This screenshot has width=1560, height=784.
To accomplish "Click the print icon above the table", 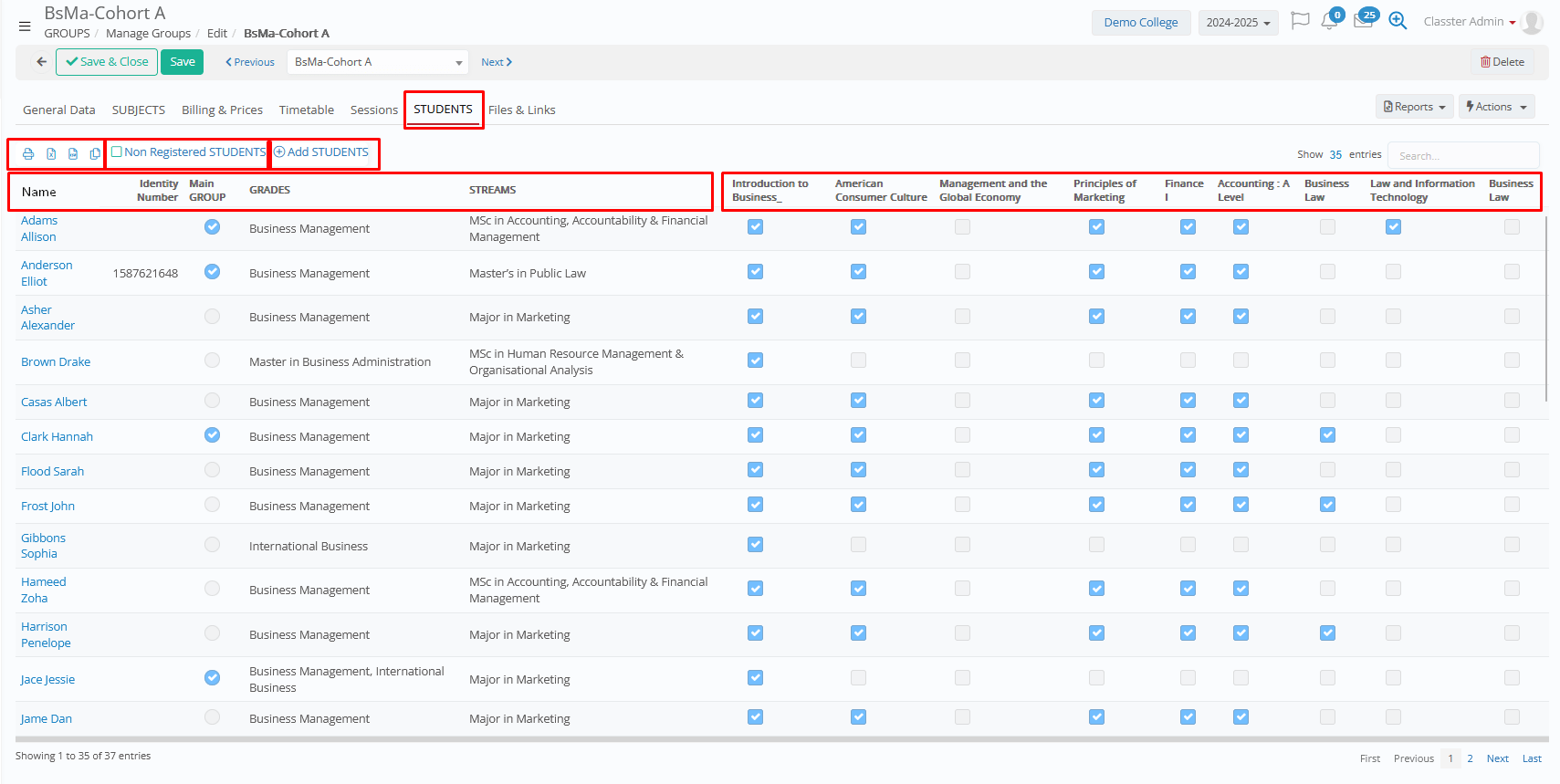I will 28,154.
